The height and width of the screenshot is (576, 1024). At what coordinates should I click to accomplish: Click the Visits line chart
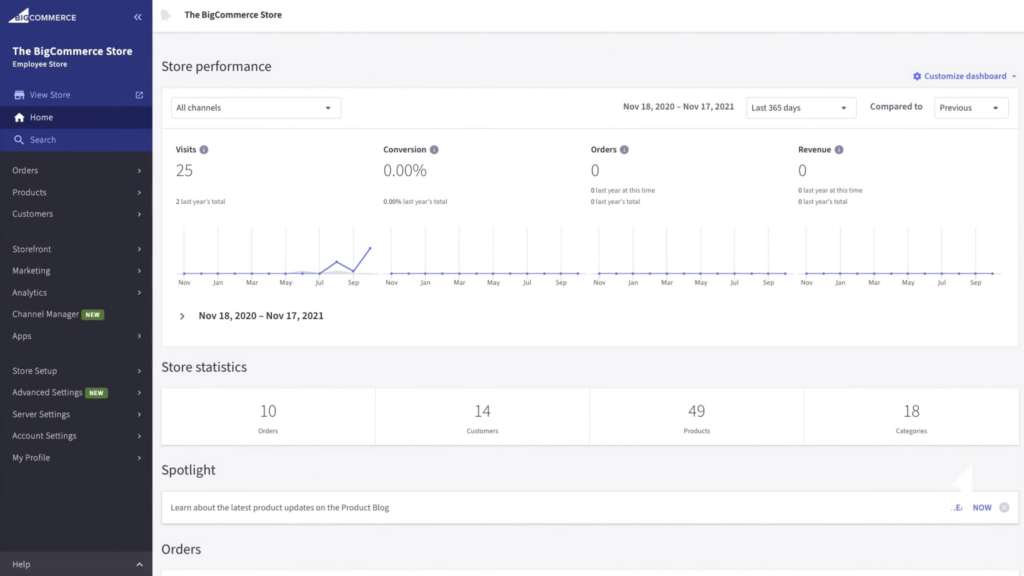pos(278,255)
